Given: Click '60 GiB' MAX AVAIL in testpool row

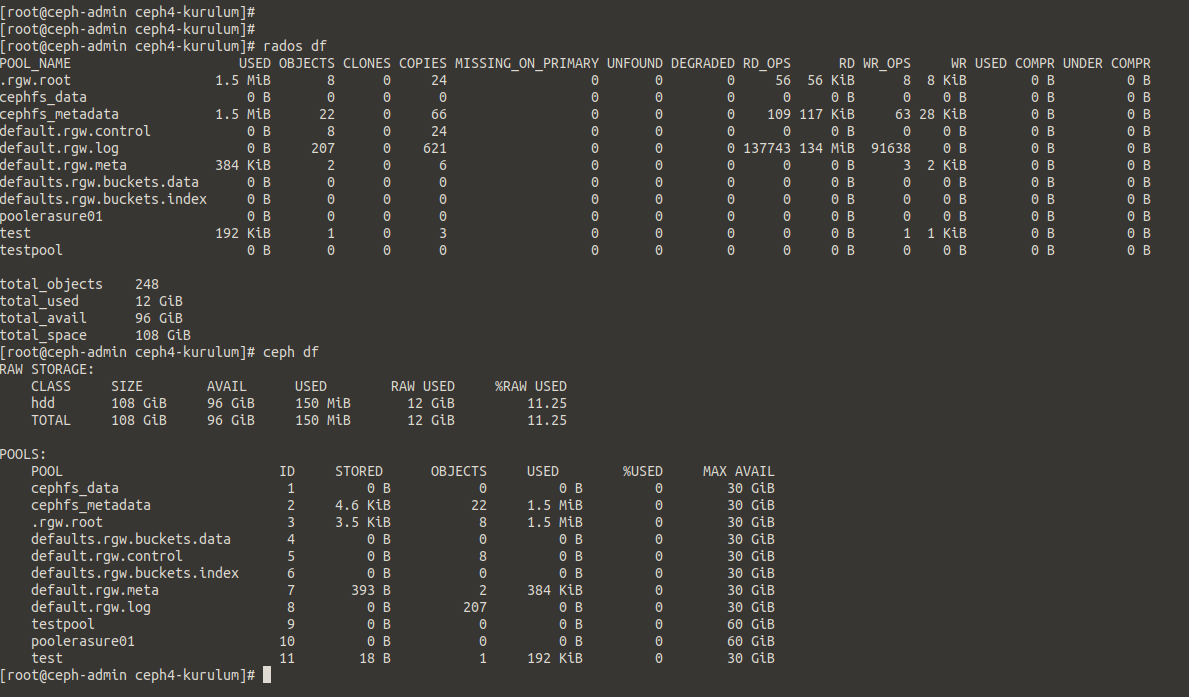Looking at the screenshot, I should tap(751, 624).
